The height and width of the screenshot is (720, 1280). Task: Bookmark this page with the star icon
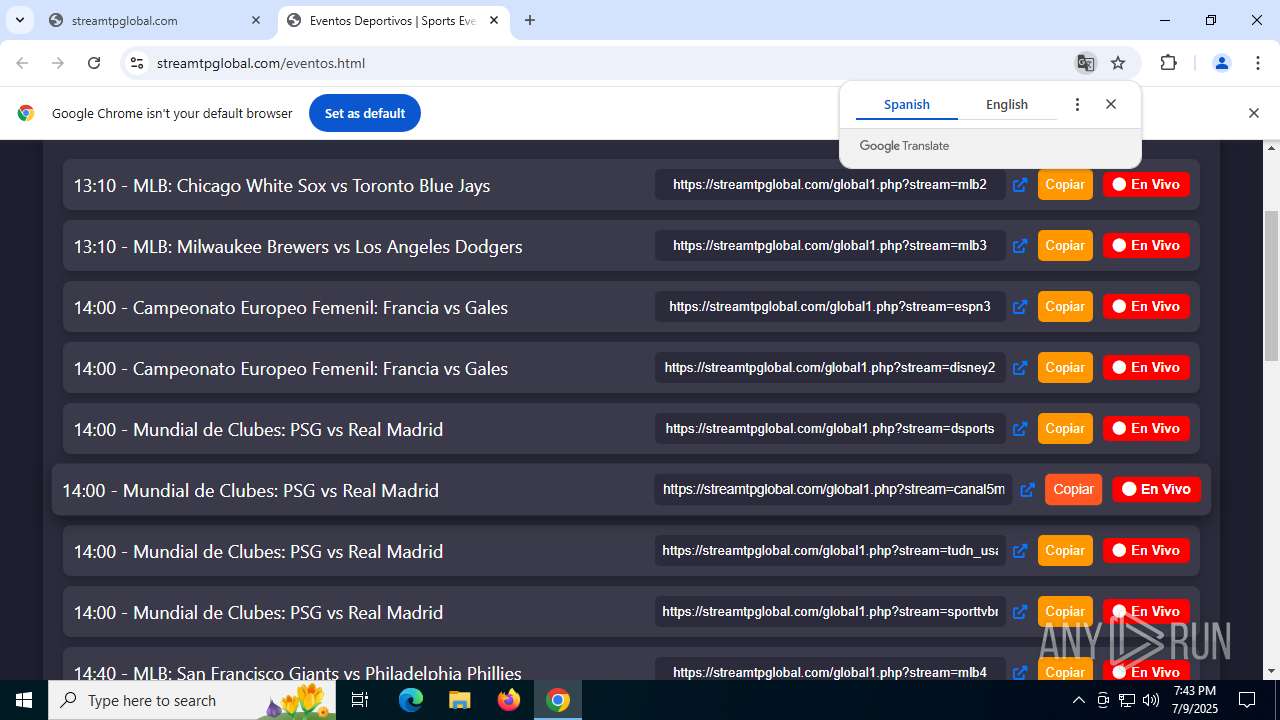tap(1118, 63)
